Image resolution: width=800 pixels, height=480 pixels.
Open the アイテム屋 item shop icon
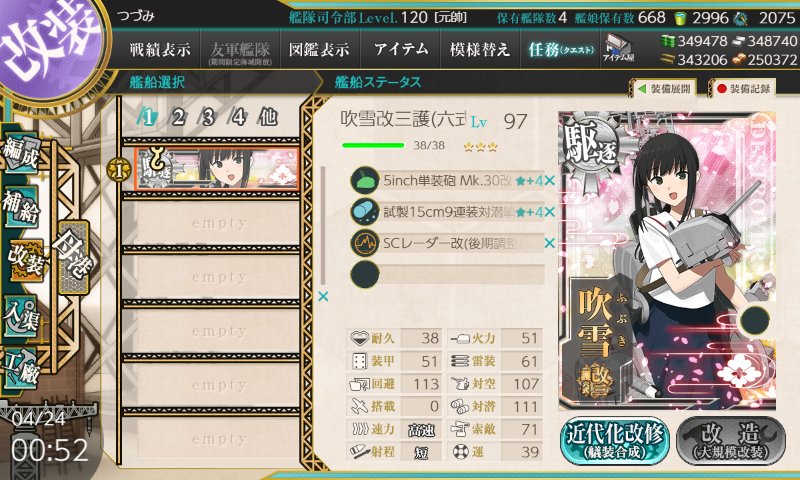[x=618, y=48]
